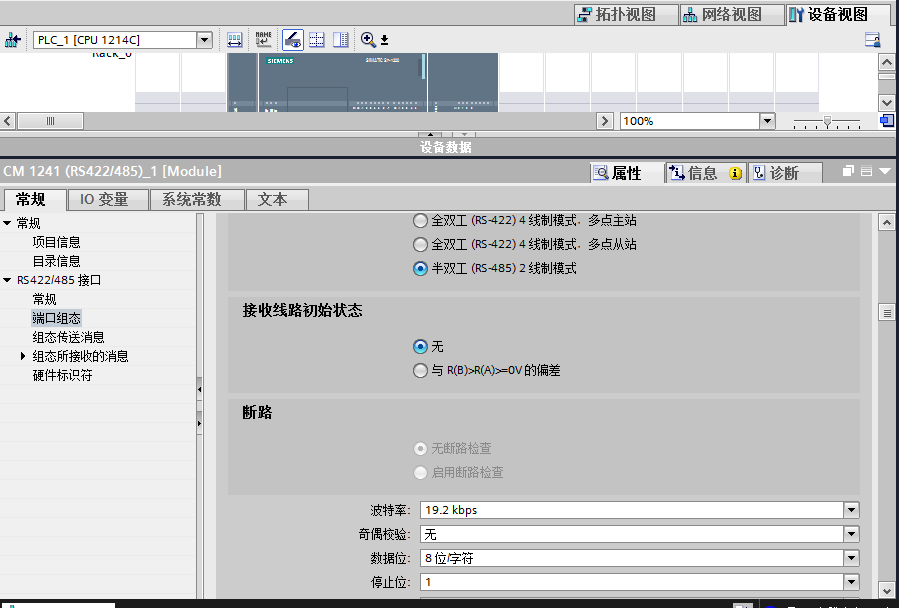This screenshot has width=899, height=608.
Task: Select full duplex RS-422 multipoint slave mode
Action: click(420, 244)
